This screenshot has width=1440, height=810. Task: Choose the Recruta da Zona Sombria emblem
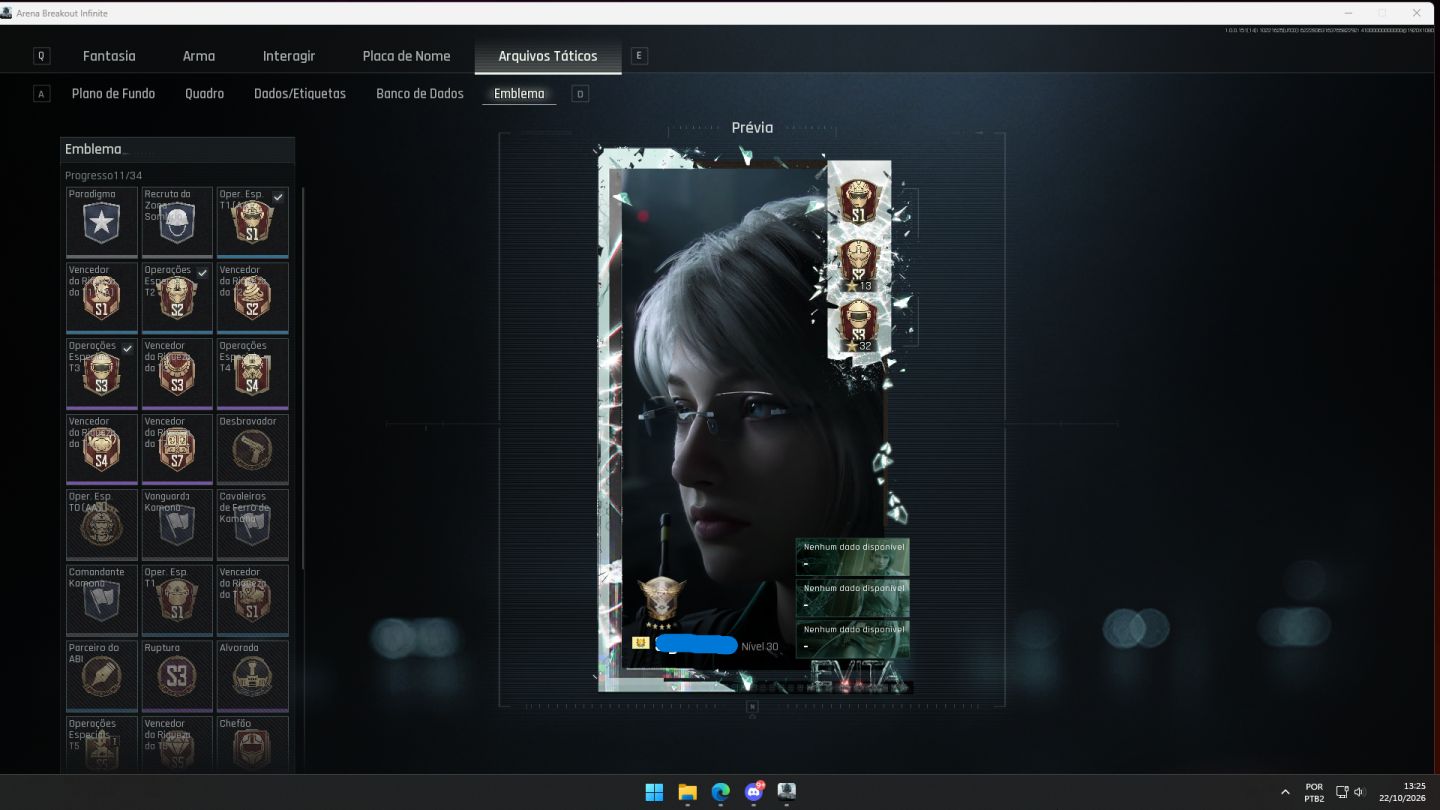177,222
